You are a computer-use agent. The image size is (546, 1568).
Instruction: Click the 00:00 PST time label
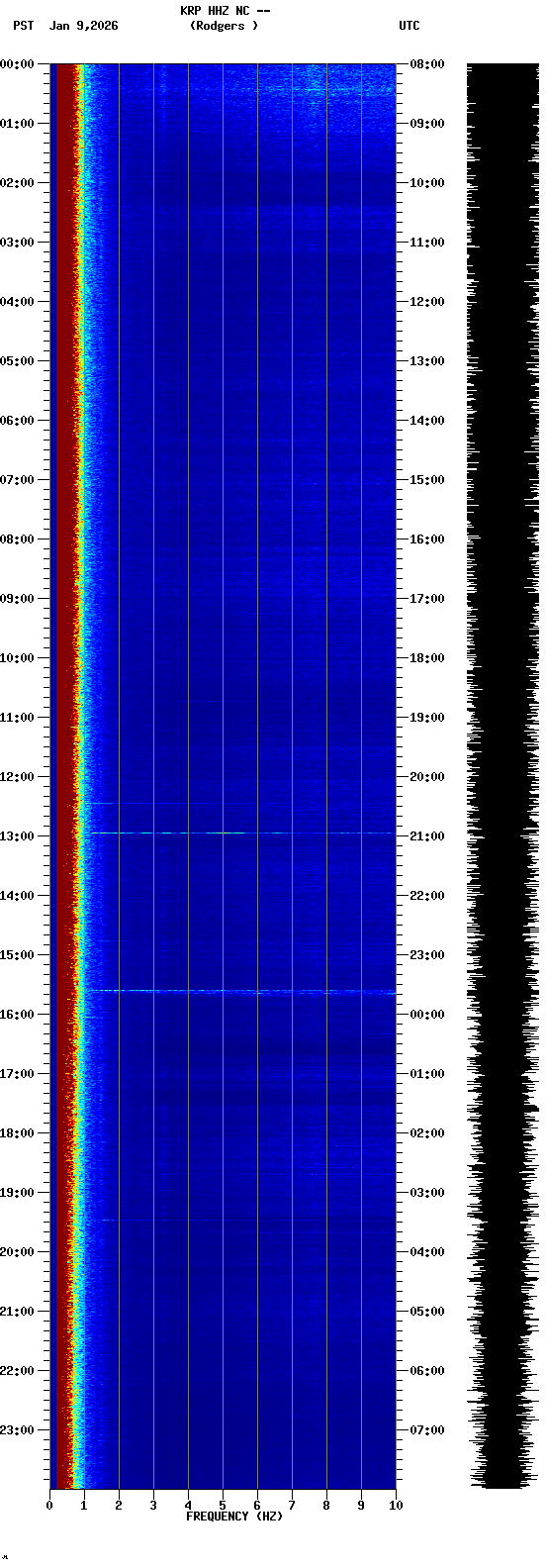17,64
